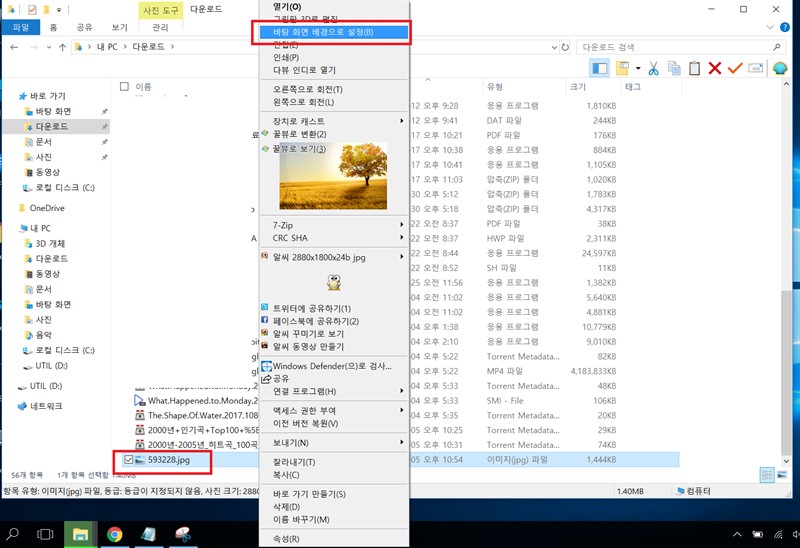Screen dimensions: 800x548
Task: Click File Explorer taskbar icon
Action: point(81,534)
